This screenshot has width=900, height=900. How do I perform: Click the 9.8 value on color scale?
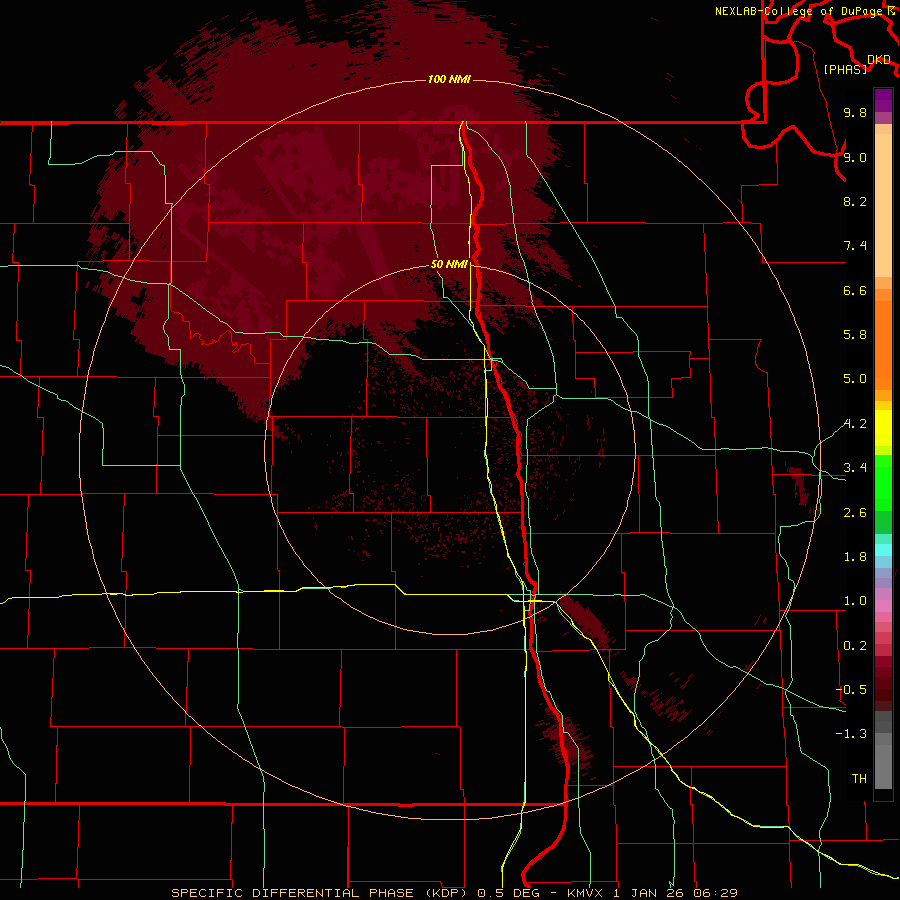click(x=855, y=112)
